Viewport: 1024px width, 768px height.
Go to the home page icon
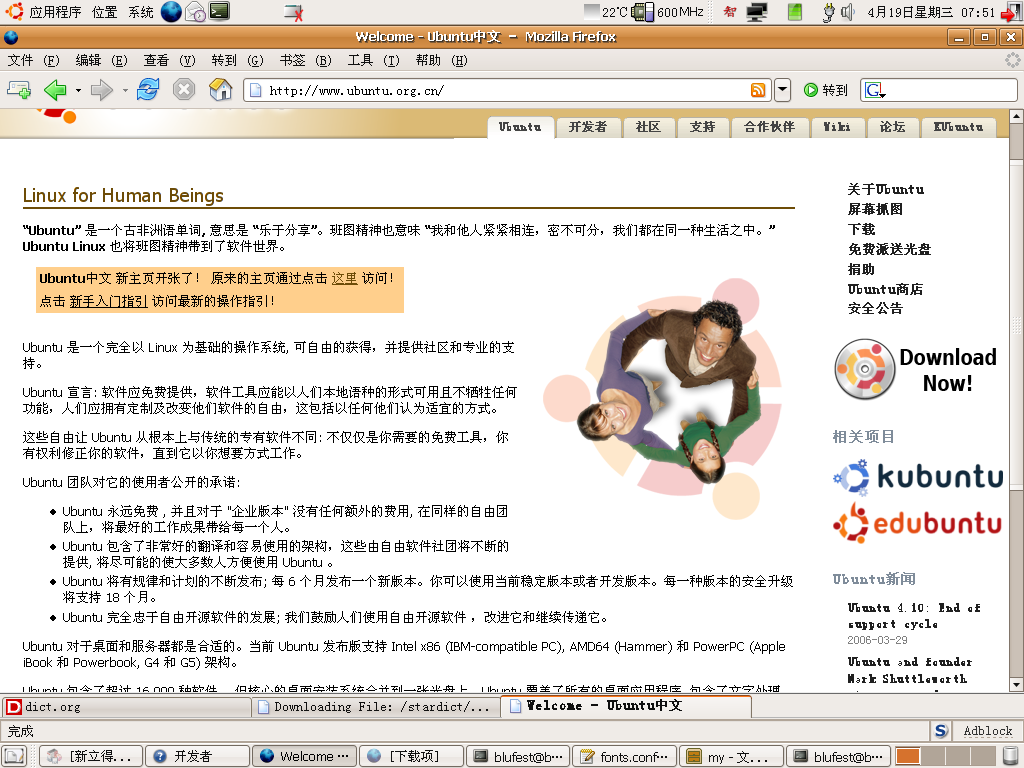click(221, 89)
